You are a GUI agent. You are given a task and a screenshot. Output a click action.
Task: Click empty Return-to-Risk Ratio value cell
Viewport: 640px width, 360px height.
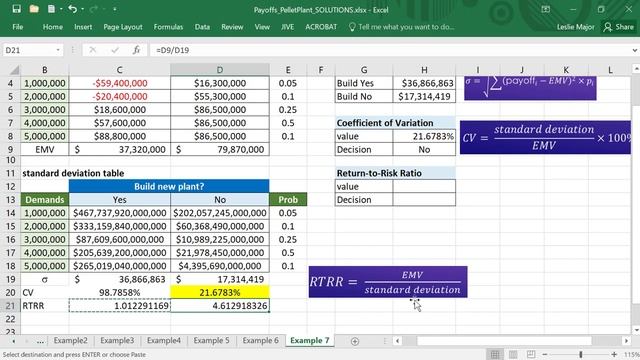tap(424, 187)
